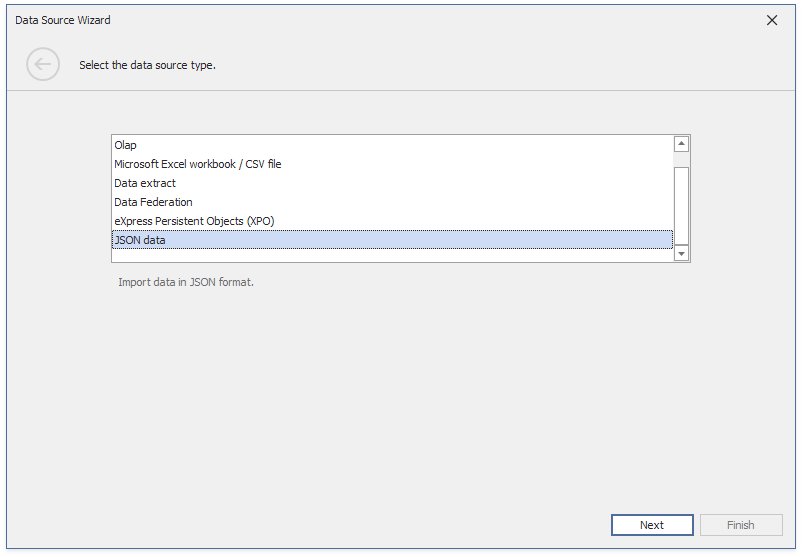Click scrollbar track above the thumb
Screen dimensions: 802x557
coord(681,159)
